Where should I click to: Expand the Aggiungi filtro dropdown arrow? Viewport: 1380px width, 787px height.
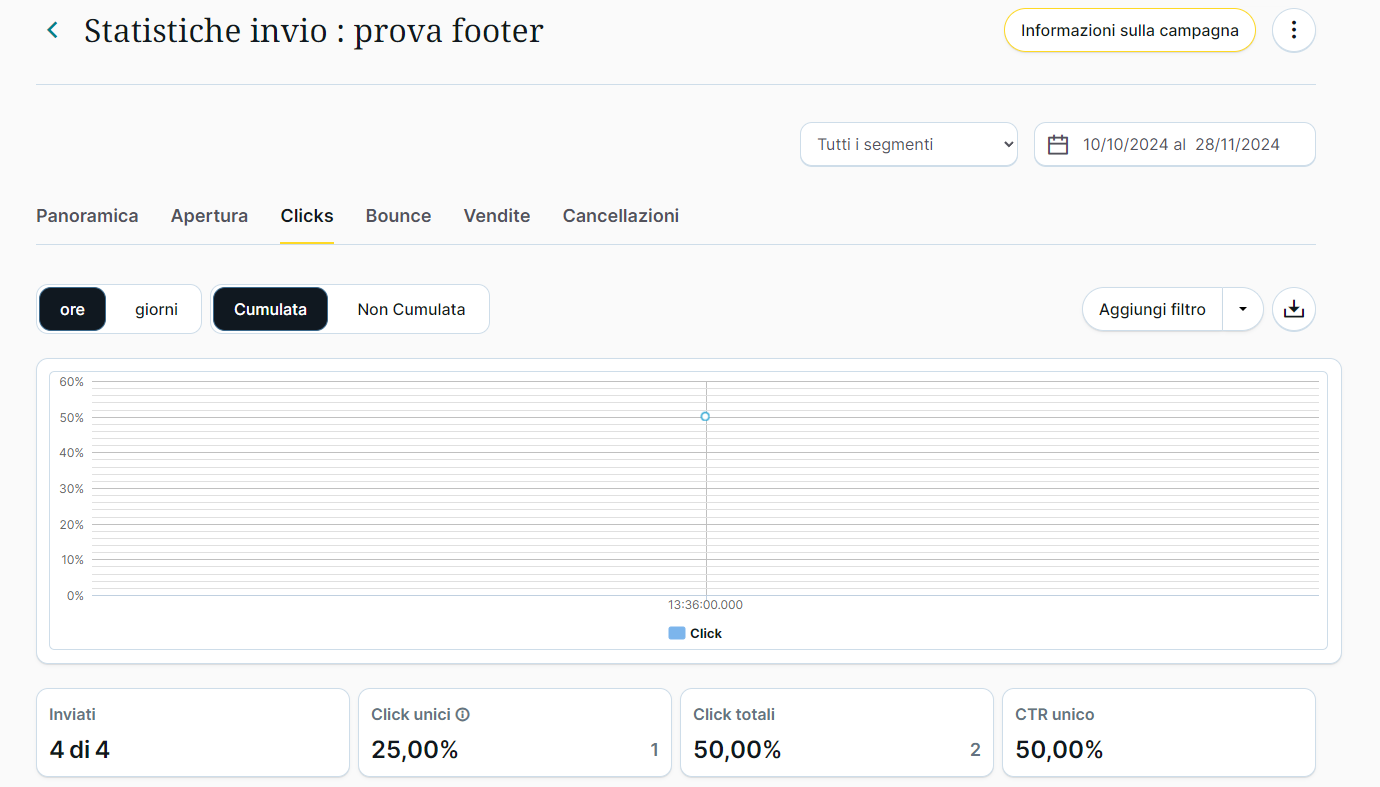tap(1243, 309)
